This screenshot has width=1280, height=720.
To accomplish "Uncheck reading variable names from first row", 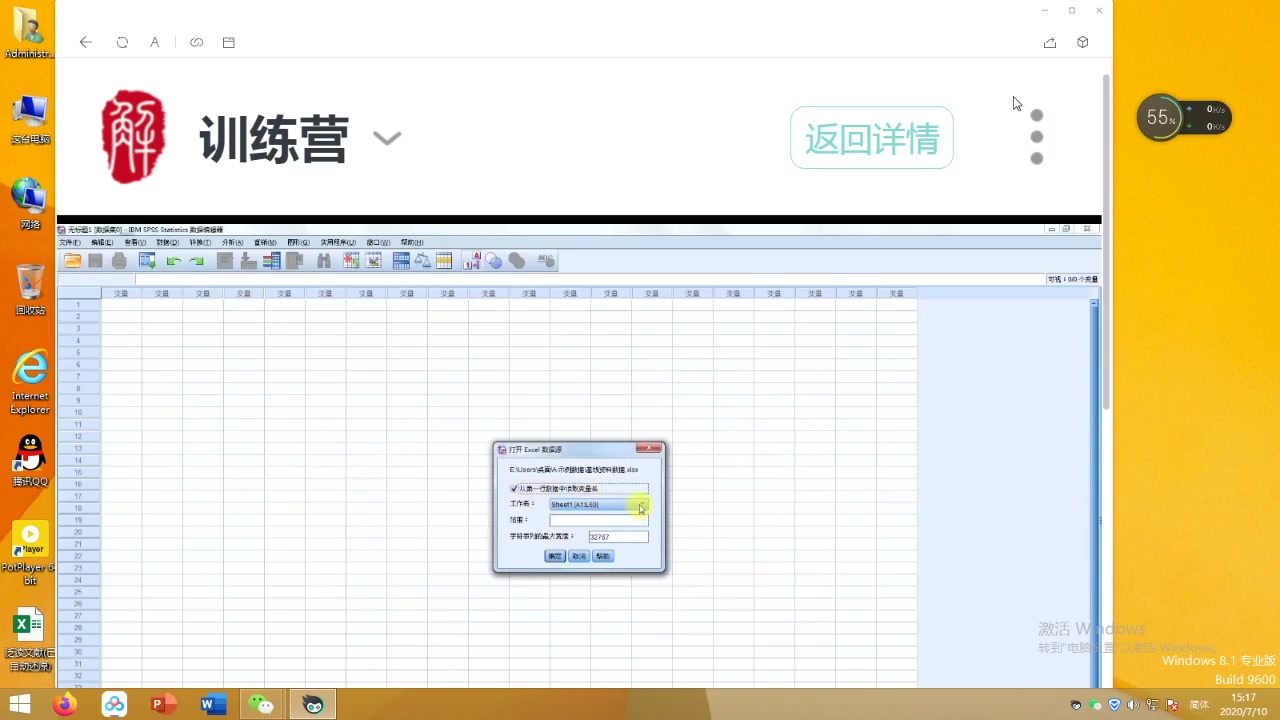I will (513, 488).
